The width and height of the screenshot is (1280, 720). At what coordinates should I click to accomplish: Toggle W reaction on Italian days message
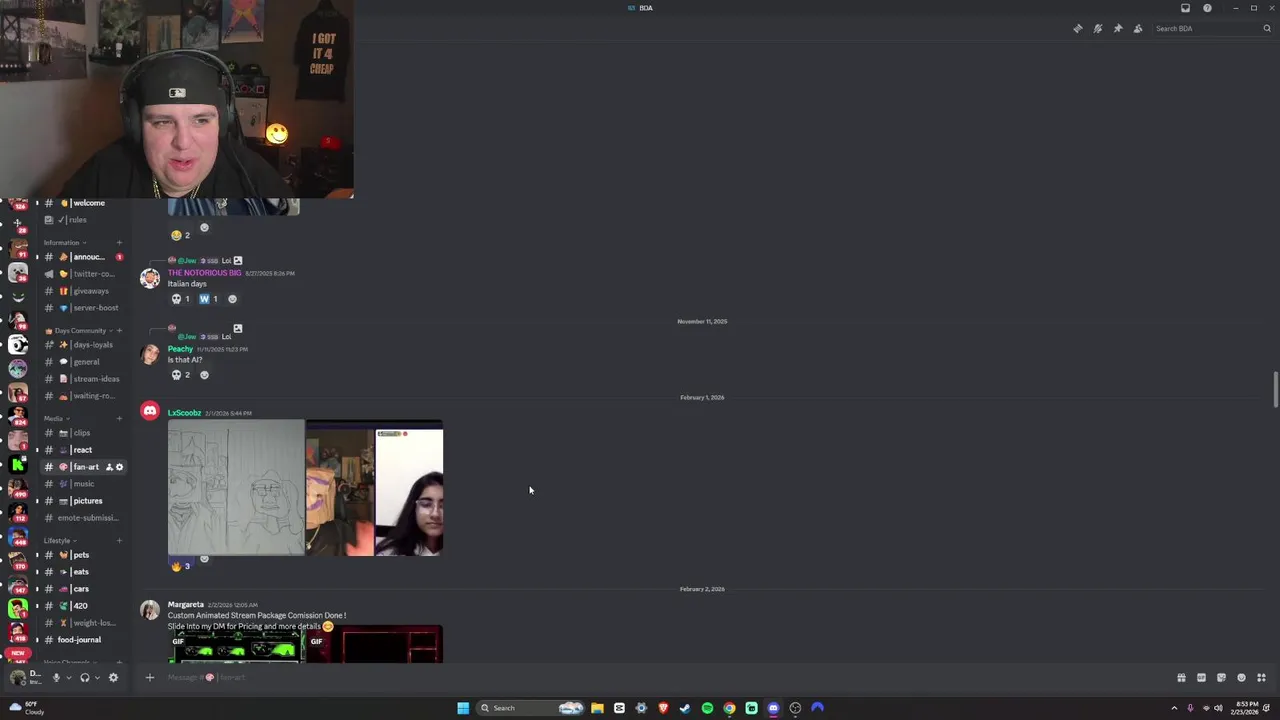208,299
